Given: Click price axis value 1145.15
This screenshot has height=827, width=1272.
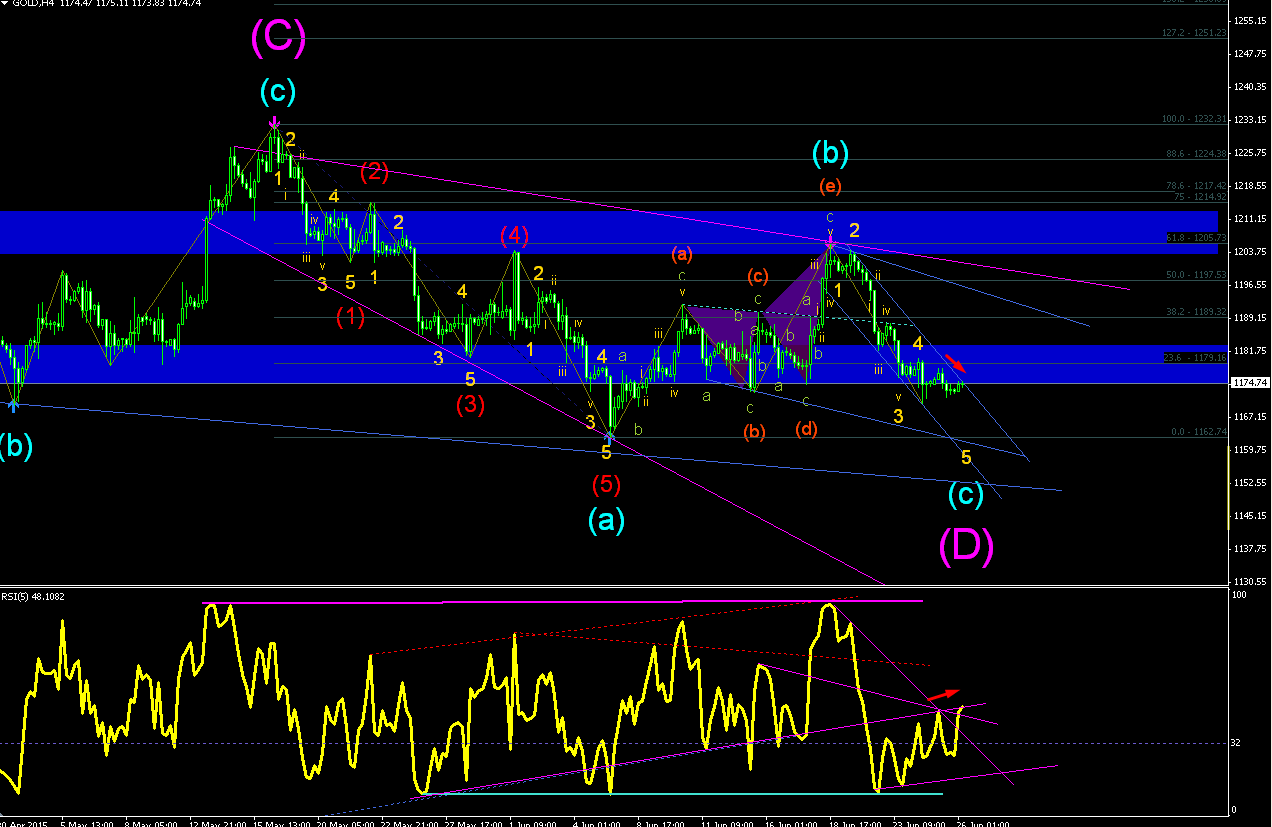Looking at the screenshot, I should point(1250,516).
